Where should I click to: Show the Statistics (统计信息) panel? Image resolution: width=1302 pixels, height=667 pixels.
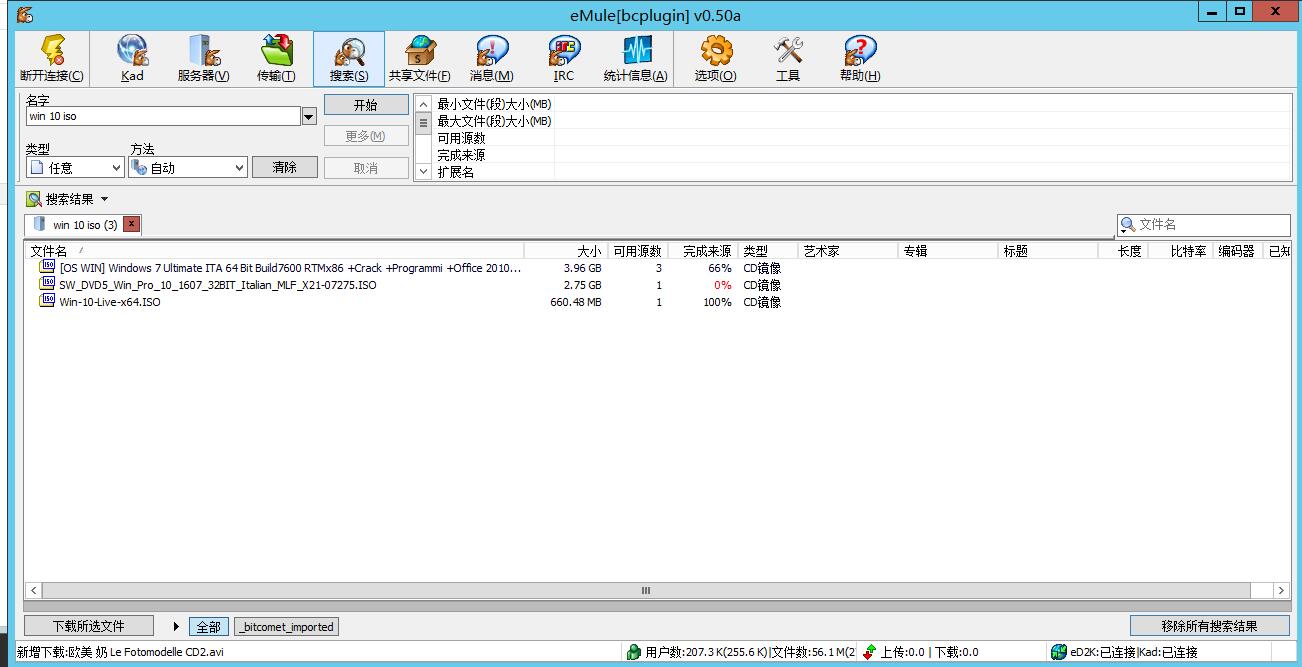point(635,59)
